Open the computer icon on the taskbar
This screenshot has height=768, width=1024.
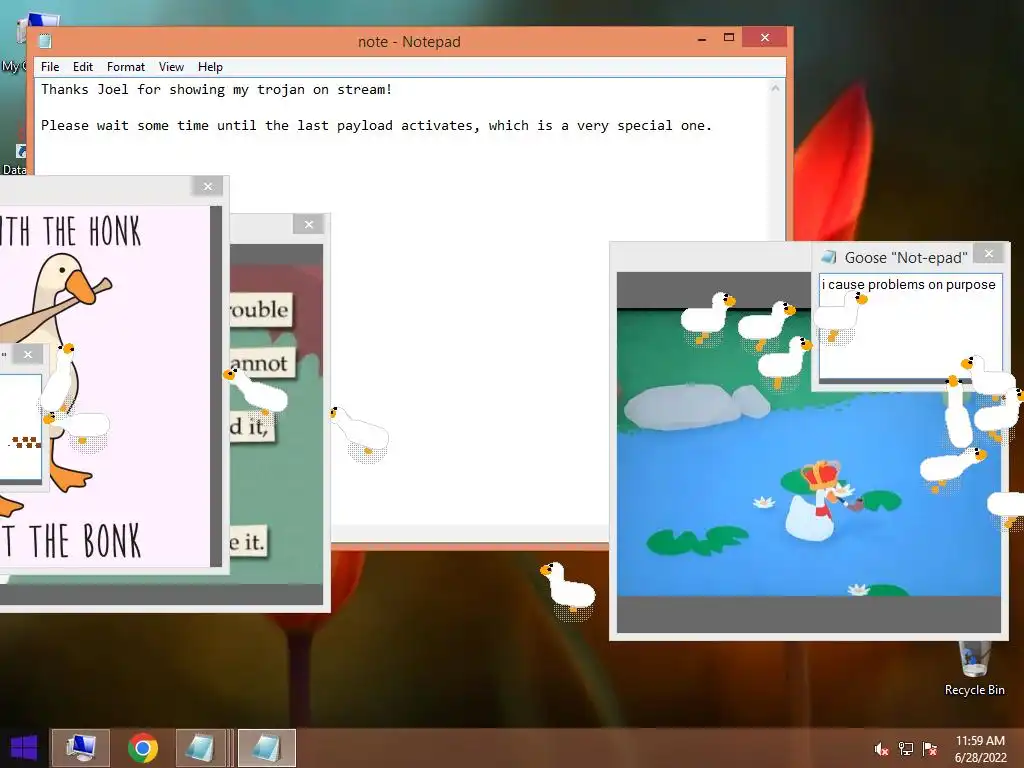pyautogui.click(x=81, y=748)
